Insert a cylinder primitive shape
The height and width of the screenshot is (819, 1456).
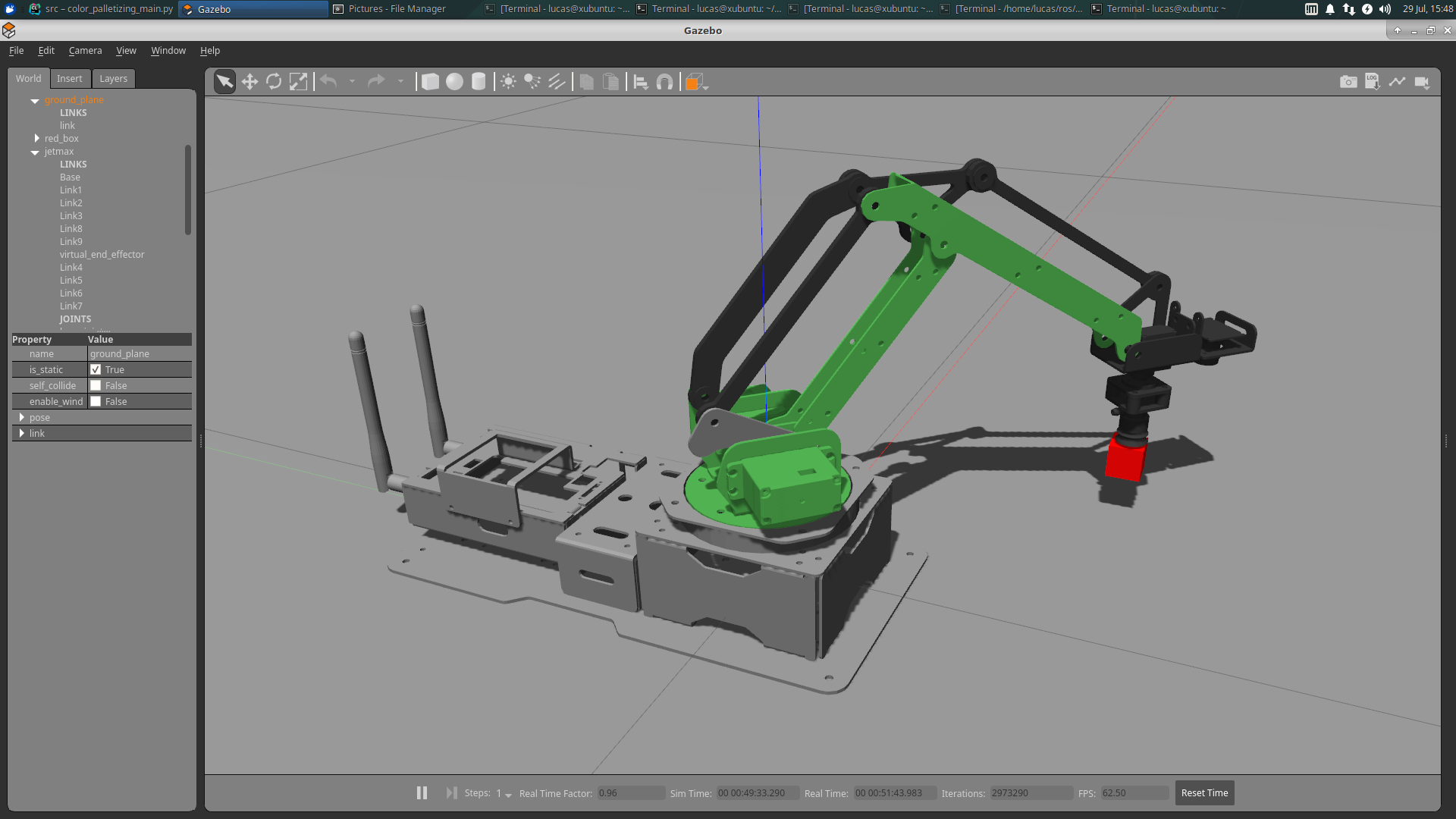tap(479, 82)
